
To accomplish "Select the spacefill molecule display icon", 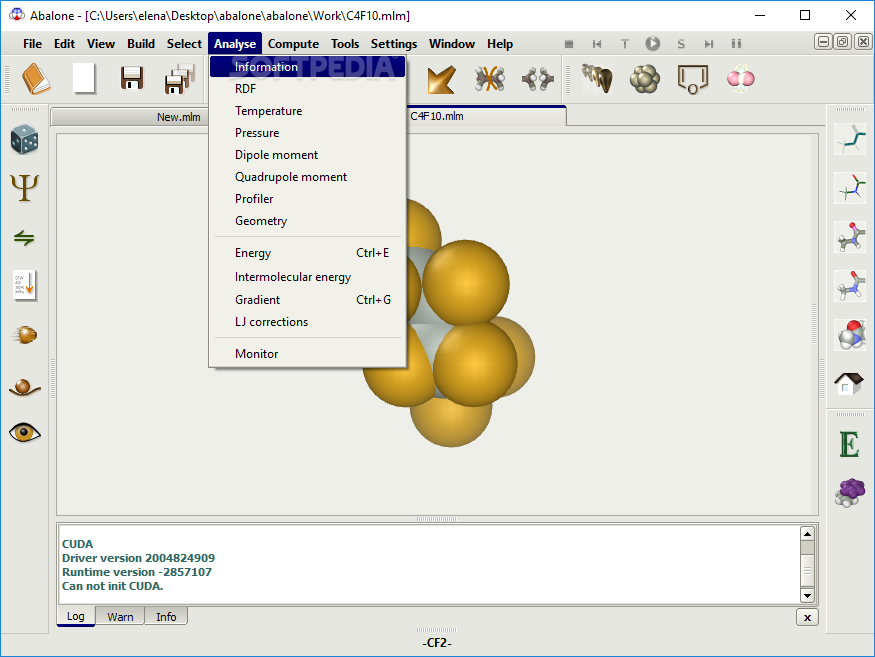I will pyautogui.click(x=850, y=335).
